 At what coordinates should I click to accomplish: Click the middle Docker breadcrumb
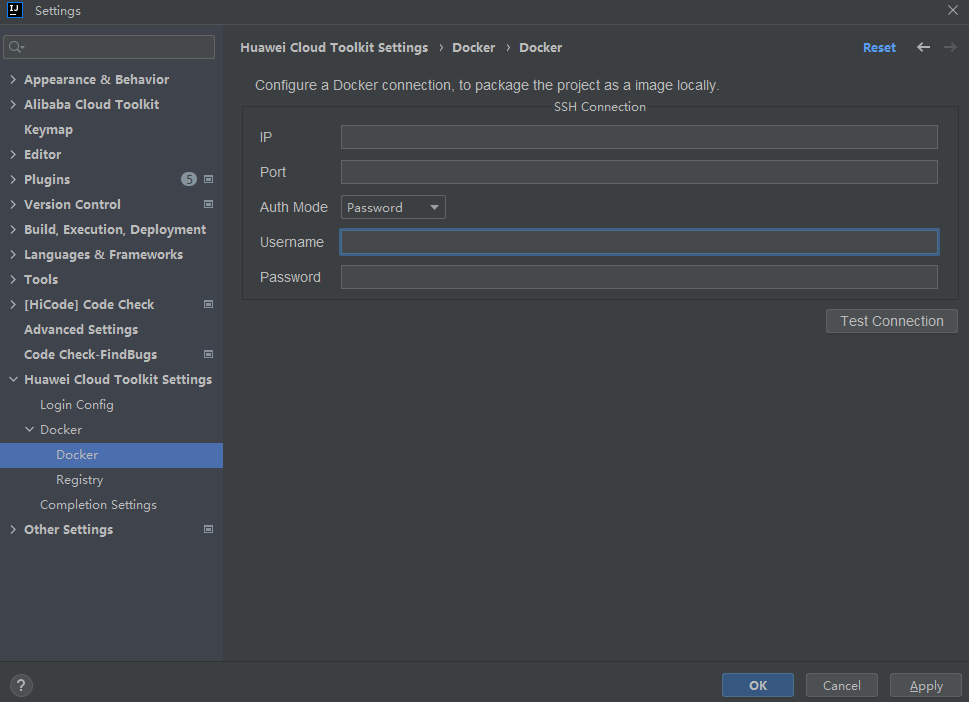pyautogui.click(x=473, y=48)
